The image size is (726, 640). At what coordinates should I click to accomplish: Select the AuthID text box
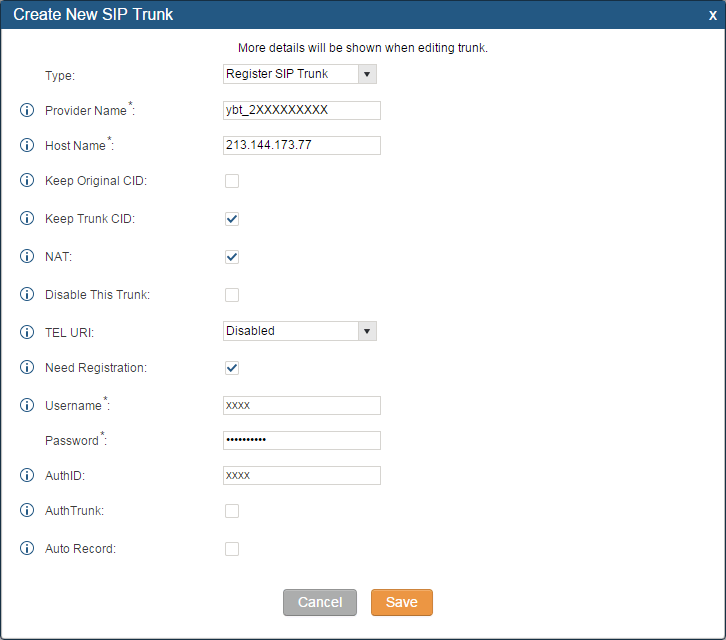pos(301,475)
